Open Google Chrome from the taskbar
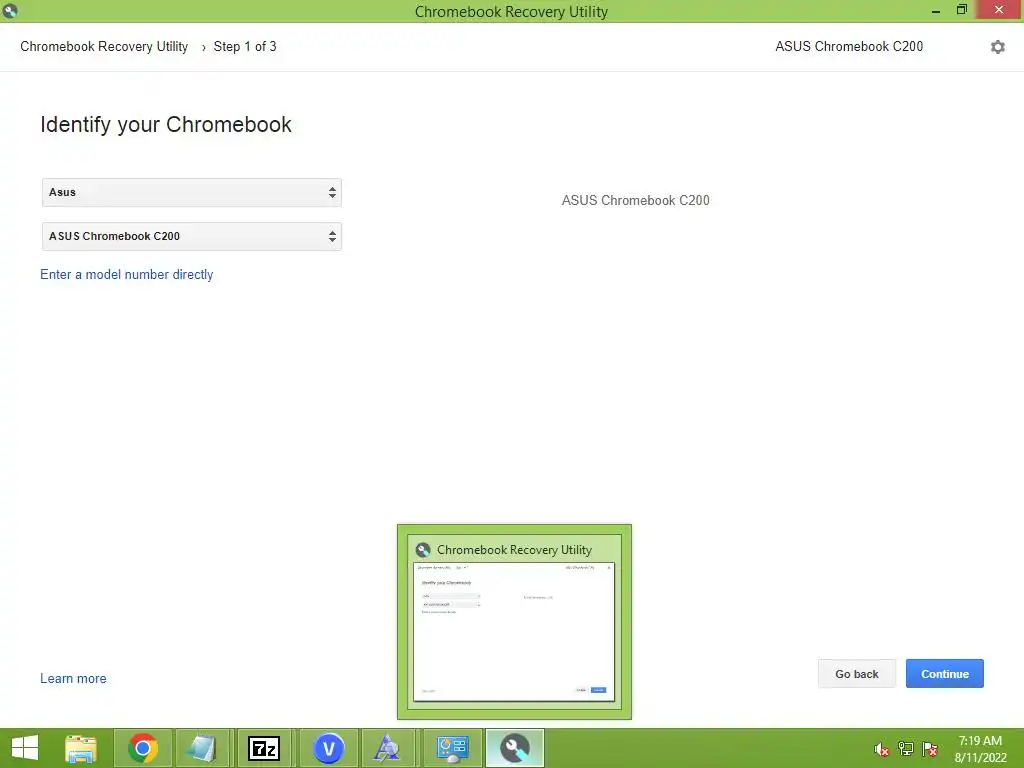Image resolution: width=1024 pixels, height=768 pixels. 143,748
